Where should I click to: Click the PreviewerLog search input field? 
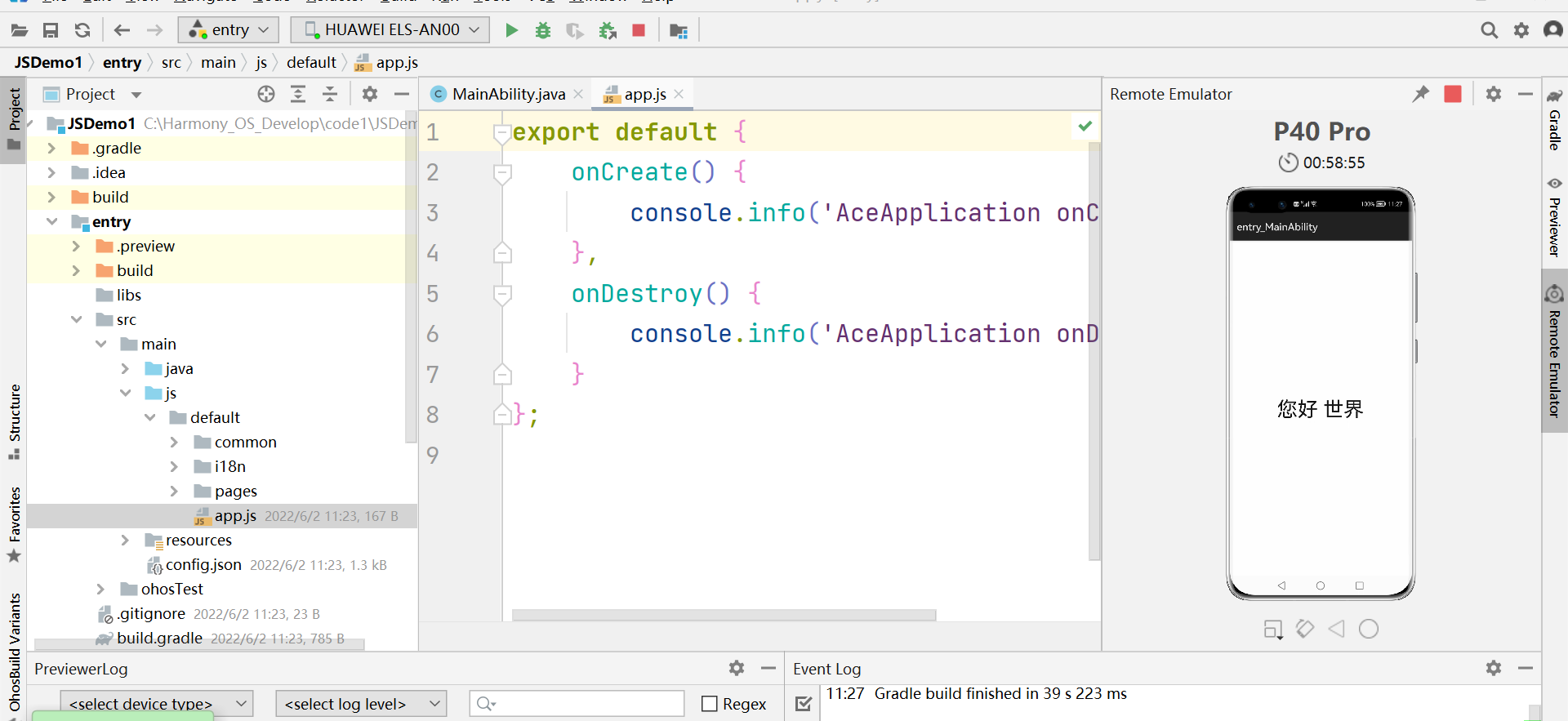pos(577,704)
